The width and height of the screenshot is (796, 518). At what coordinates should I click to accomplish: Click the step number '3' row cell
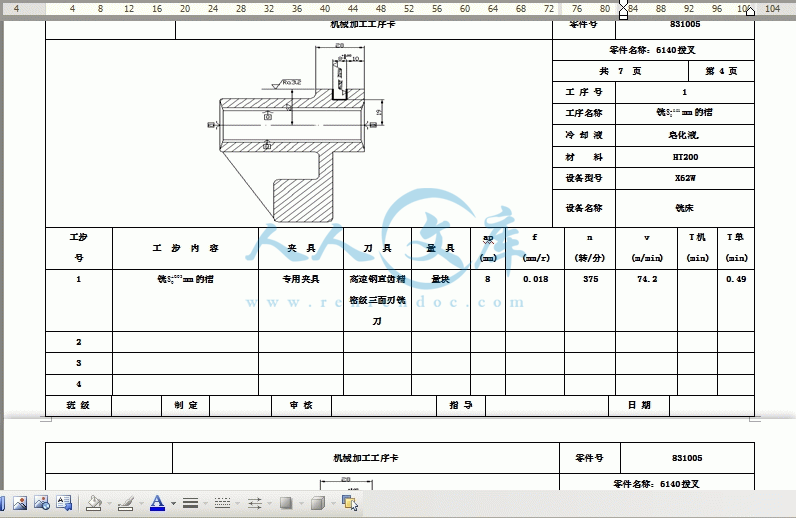pos(79,363)
